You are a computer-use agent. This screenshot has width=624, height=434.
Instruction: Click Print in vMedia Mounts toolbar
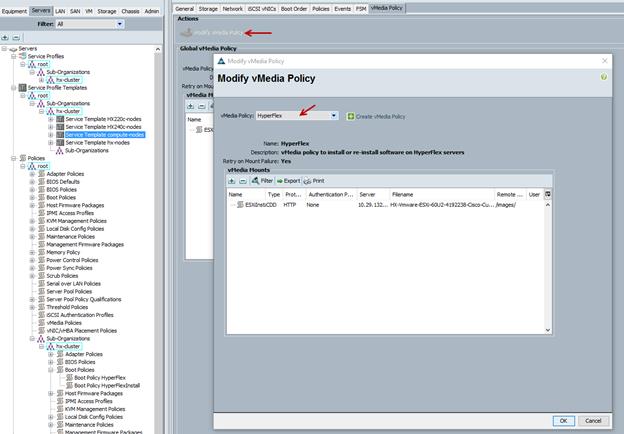click(314, 181)
